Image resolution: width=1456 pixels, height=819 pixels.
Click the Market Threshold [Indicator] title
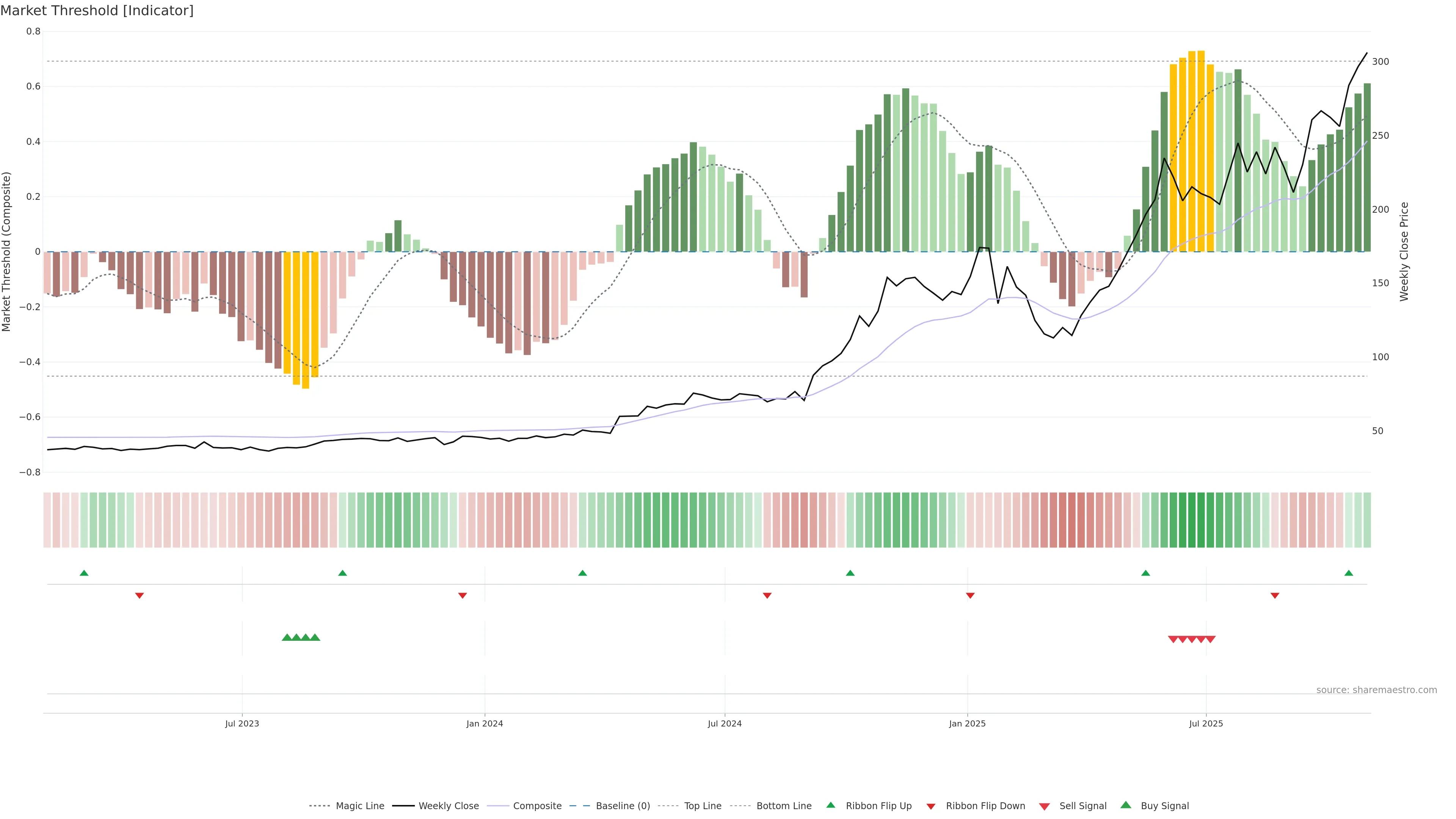[x=97, y=10]
